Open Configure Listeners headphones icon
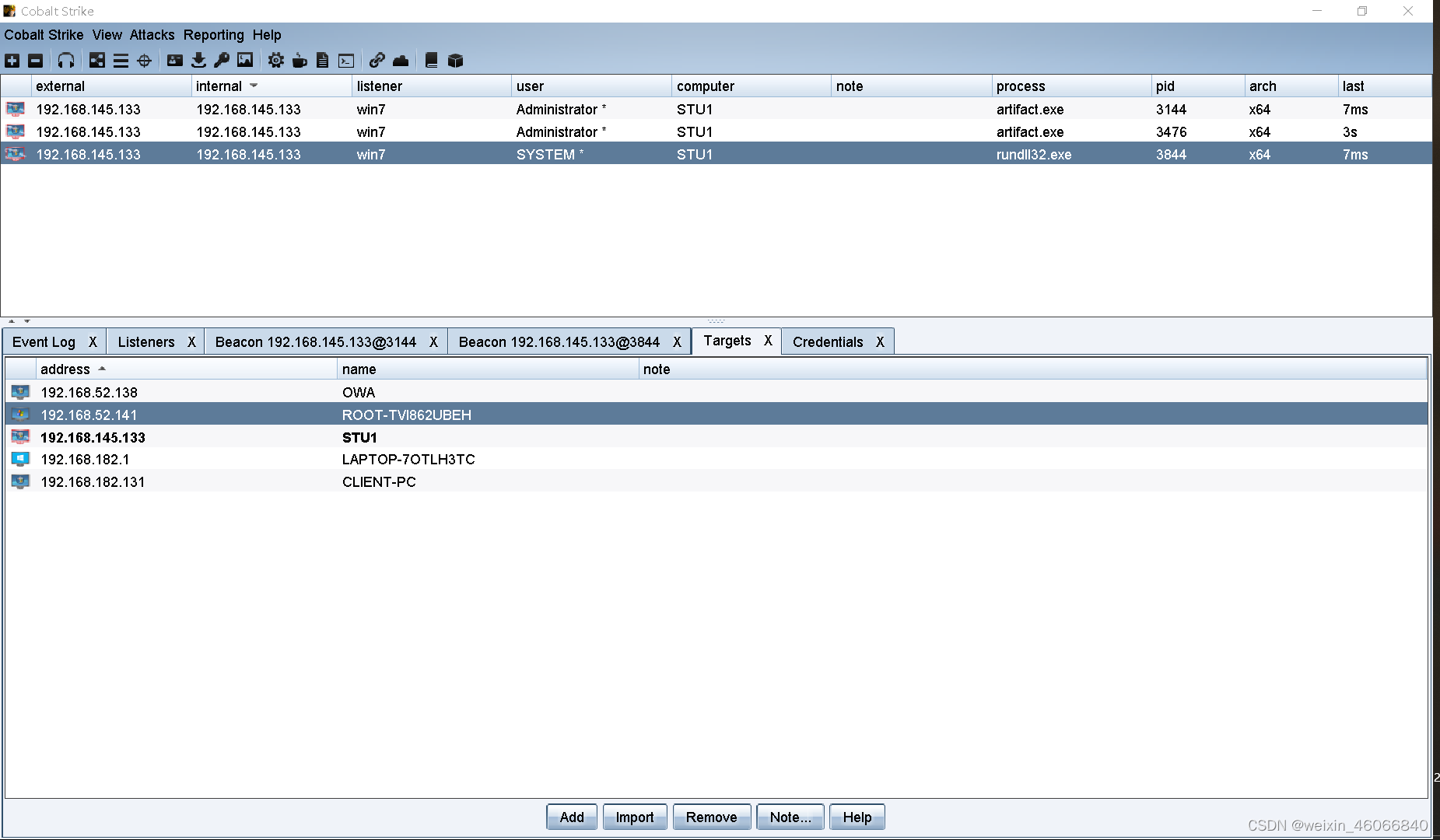The image size is (1440, 840). 66,61
